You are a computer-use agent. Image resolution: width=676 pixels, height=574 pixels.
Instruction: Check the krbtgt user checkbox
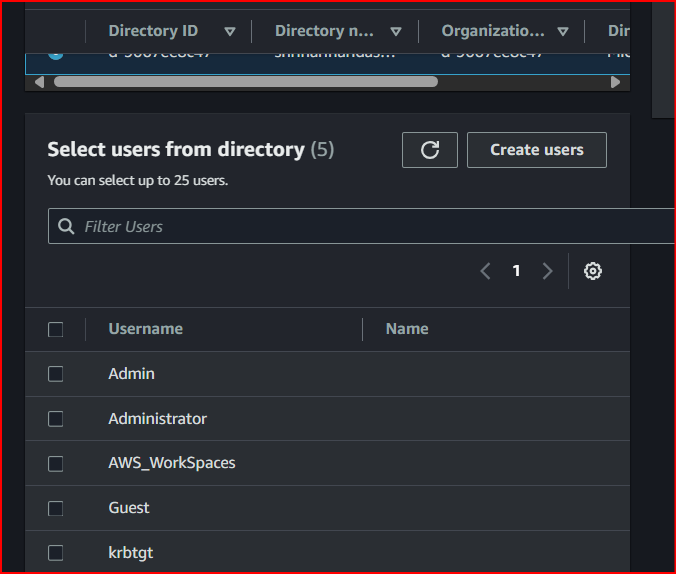pyautogui.click(x=56, y=553)
